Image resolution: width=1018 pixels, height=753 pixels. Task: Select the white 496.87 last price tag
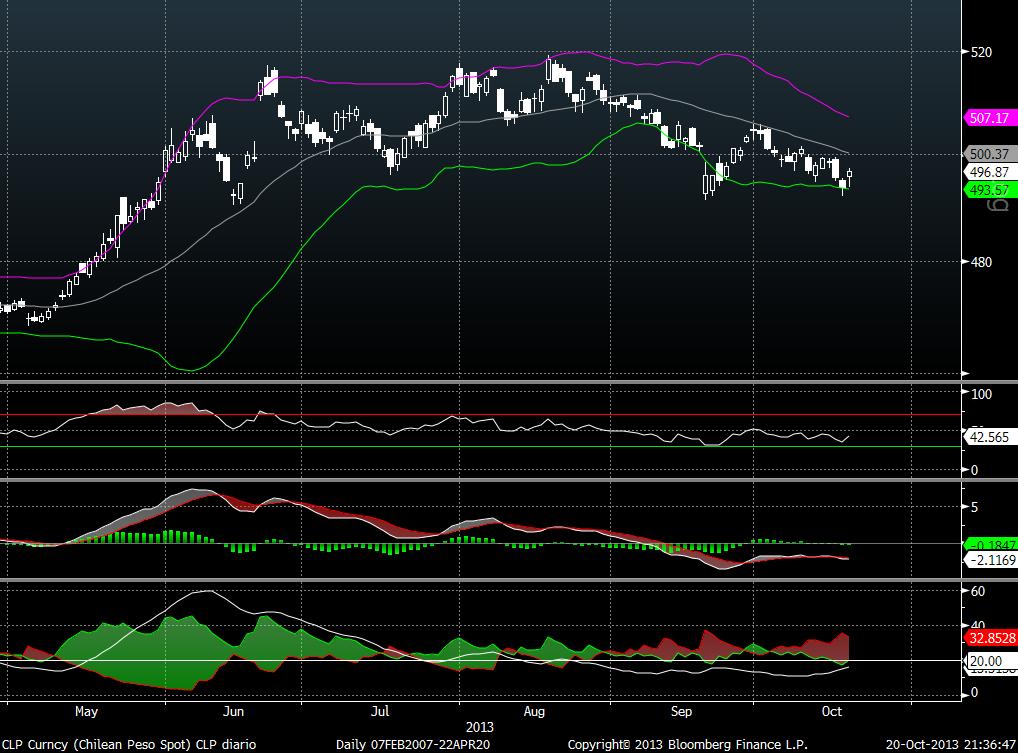click(x=990, y=172)
